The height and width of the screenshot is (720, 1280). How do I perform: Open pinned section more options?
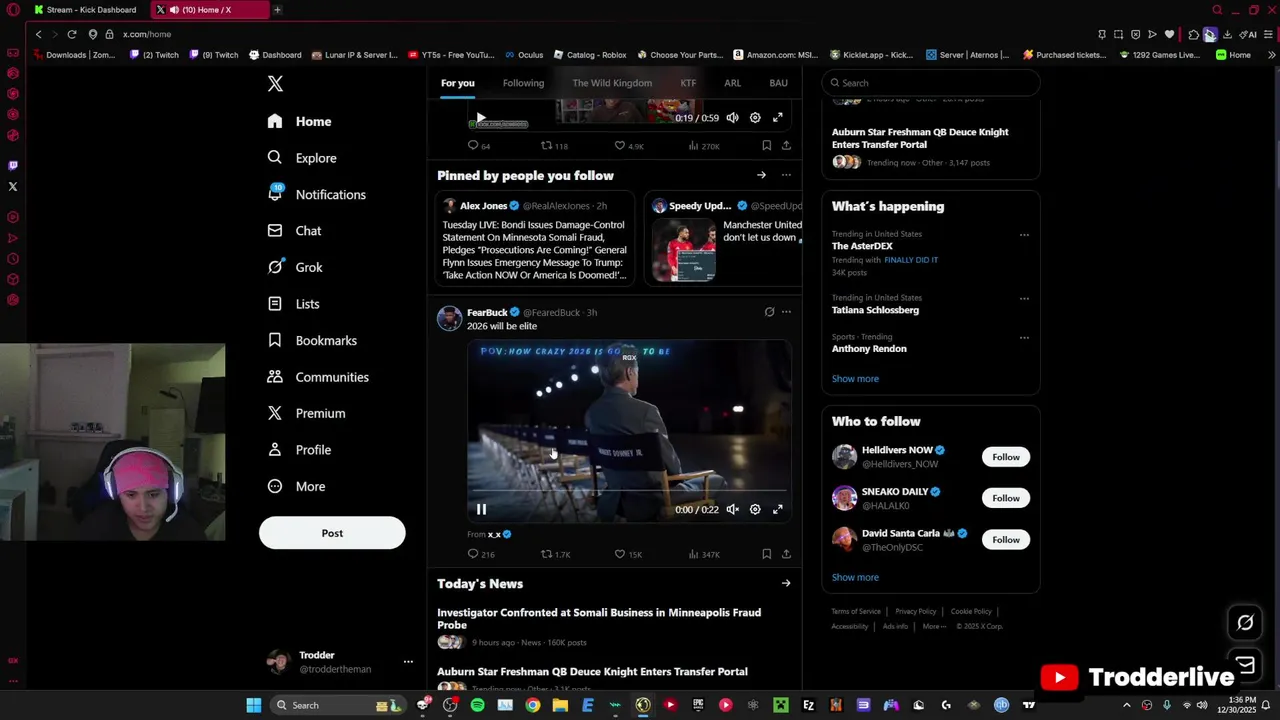786,175
